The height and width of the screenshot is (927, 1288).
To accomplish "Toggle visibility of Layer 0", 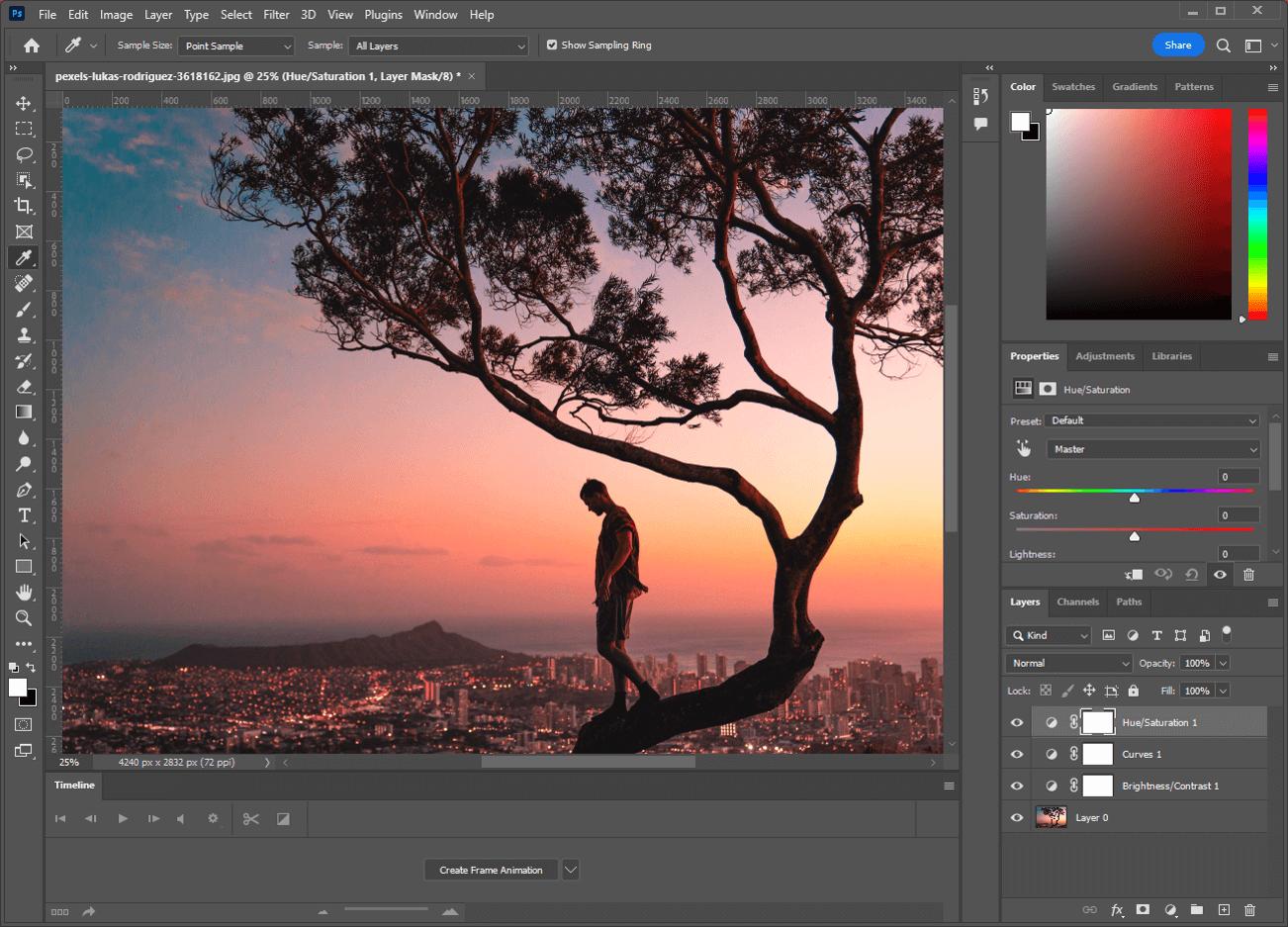I will click(1016, 817).
